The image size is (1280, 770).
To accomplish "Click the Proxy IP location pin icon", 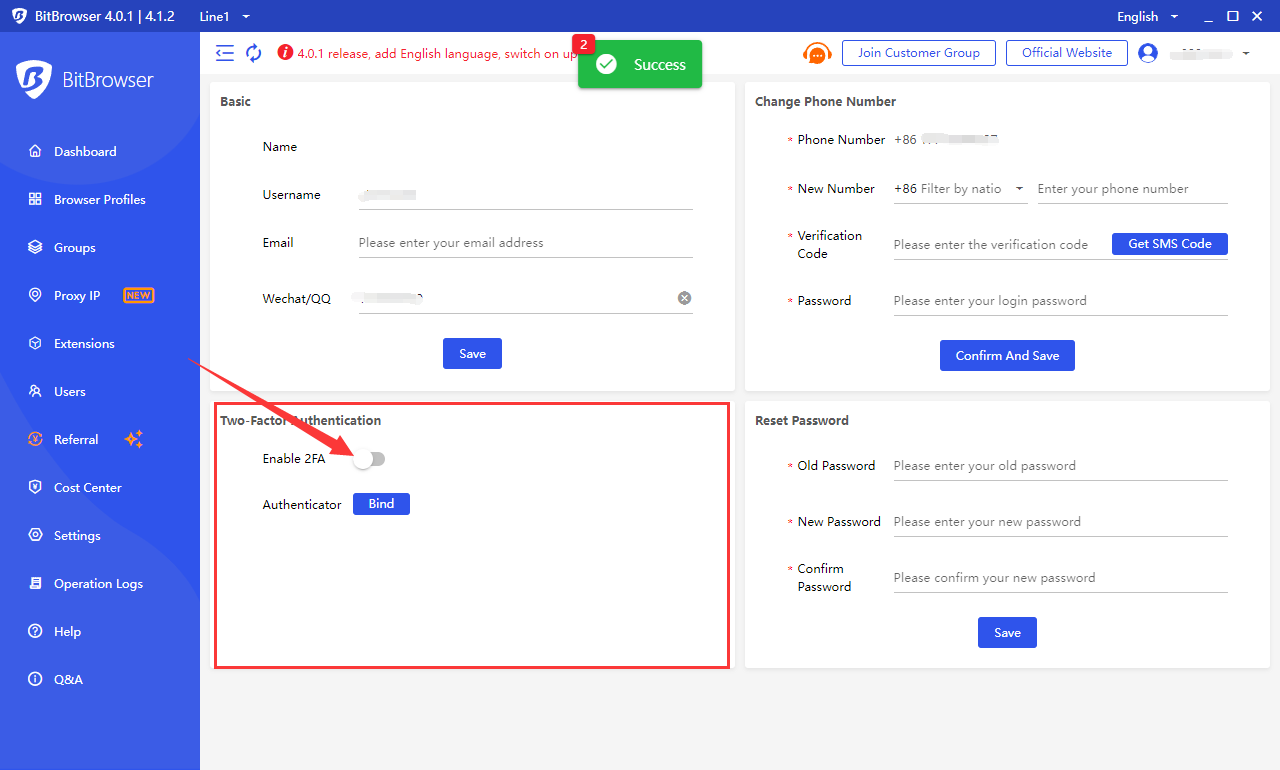I will pos(35,296).
